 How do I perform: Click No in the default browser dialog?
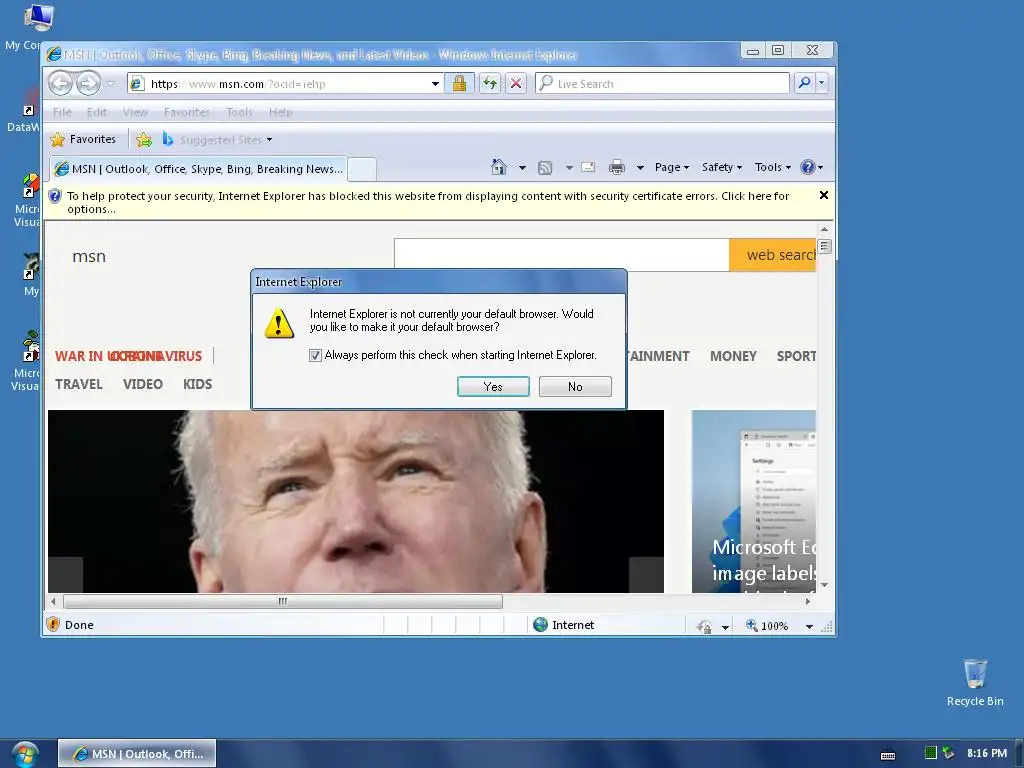coord(575,387)
